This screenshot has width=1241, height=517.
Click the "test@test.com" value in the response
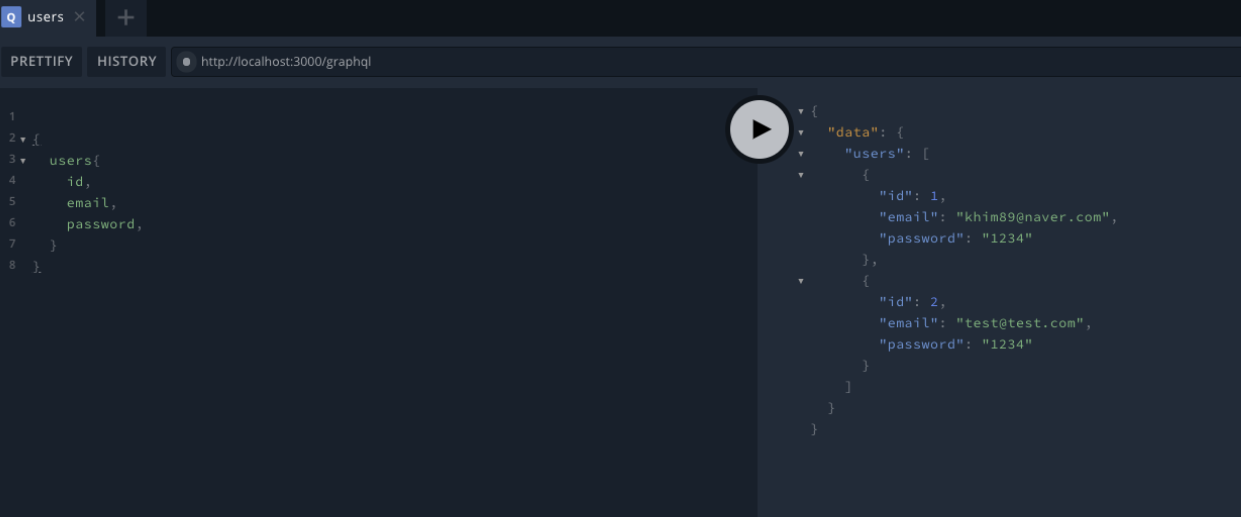pos(1019,323)
